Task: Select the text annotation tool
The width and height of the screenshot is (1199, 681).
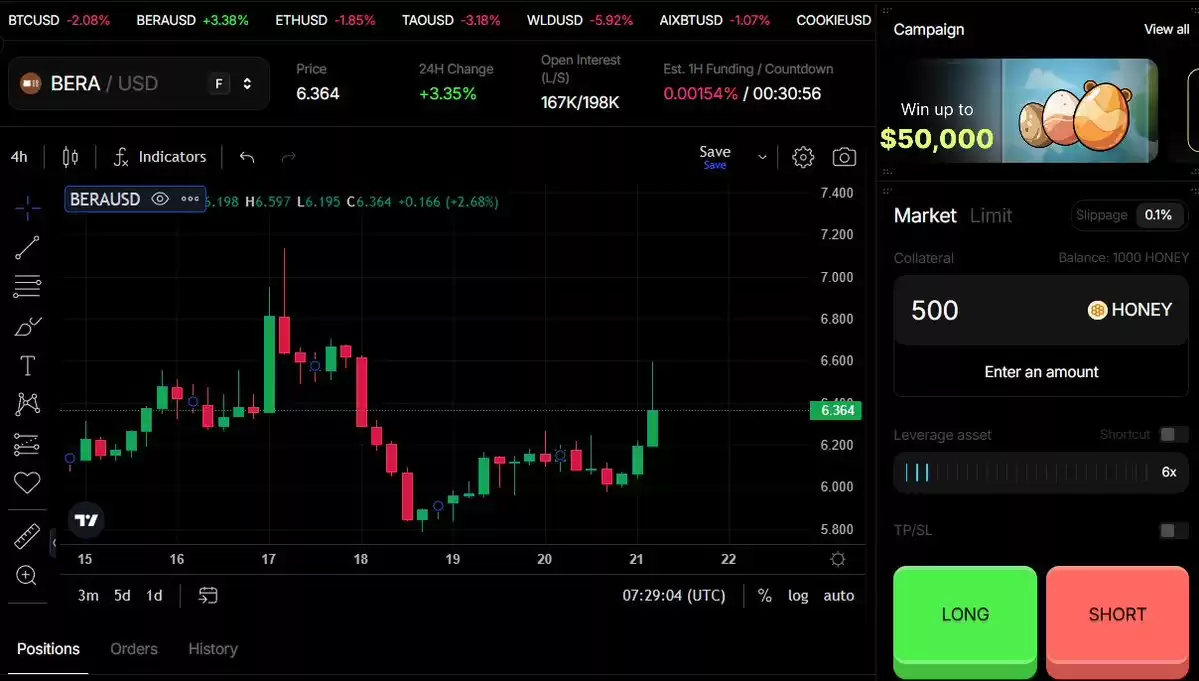Action: 28,366
